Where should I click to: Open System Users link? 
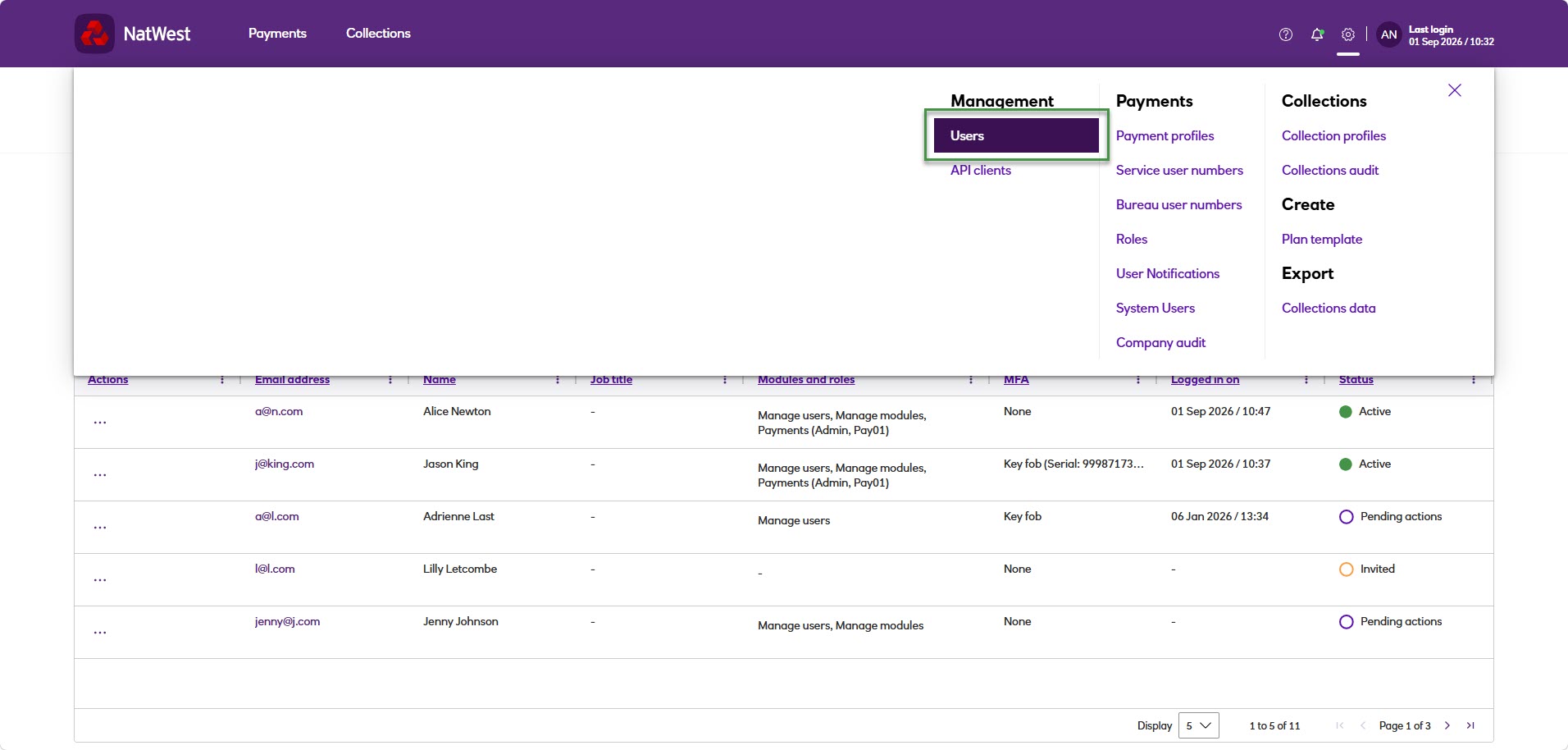1155,308
